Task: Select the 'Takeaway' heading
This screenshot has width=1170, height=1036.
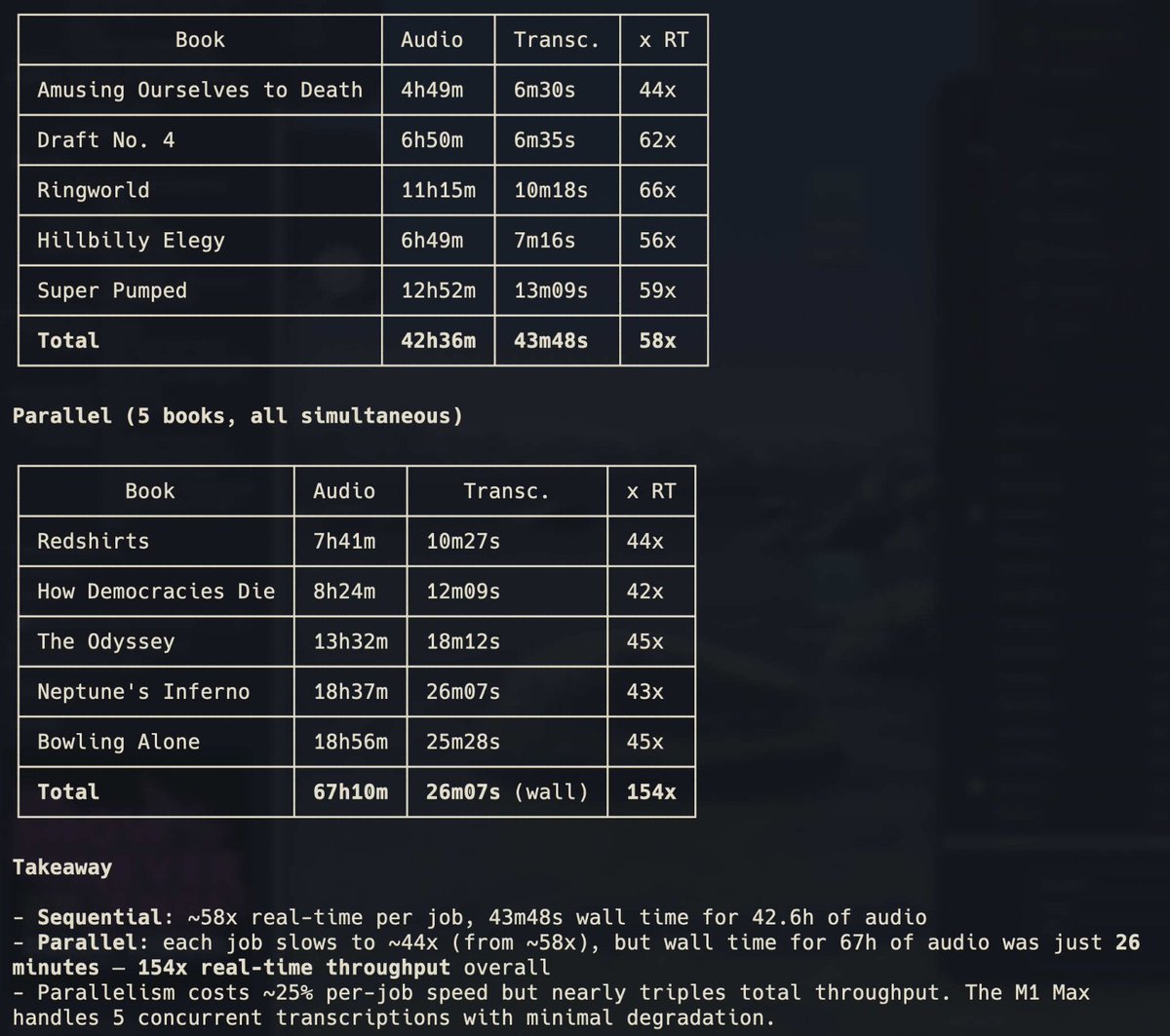Action: (61, 867)
